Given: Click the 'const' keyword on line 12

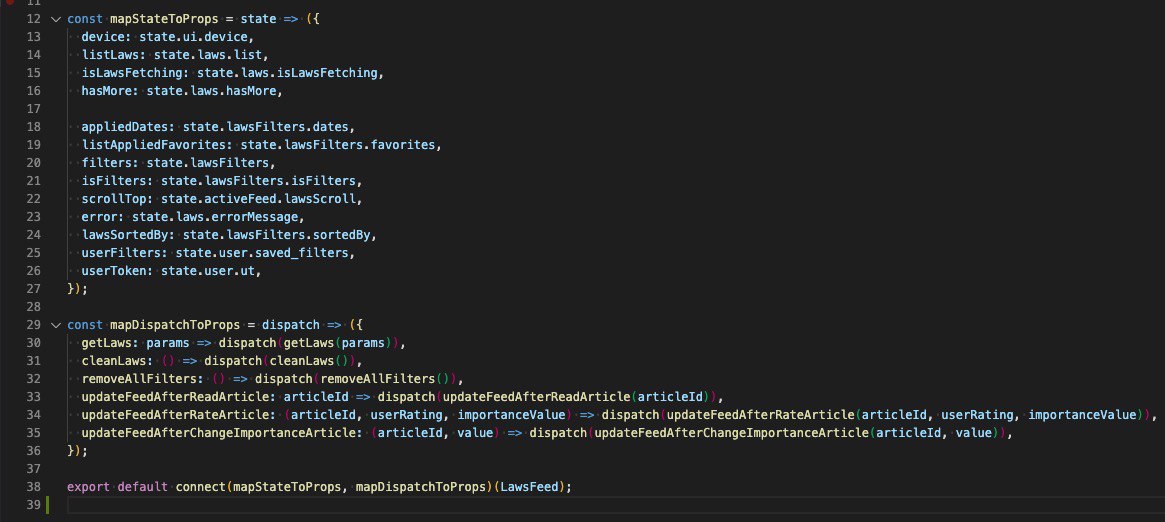Looking at the screenshot, I should pos(85,19).
